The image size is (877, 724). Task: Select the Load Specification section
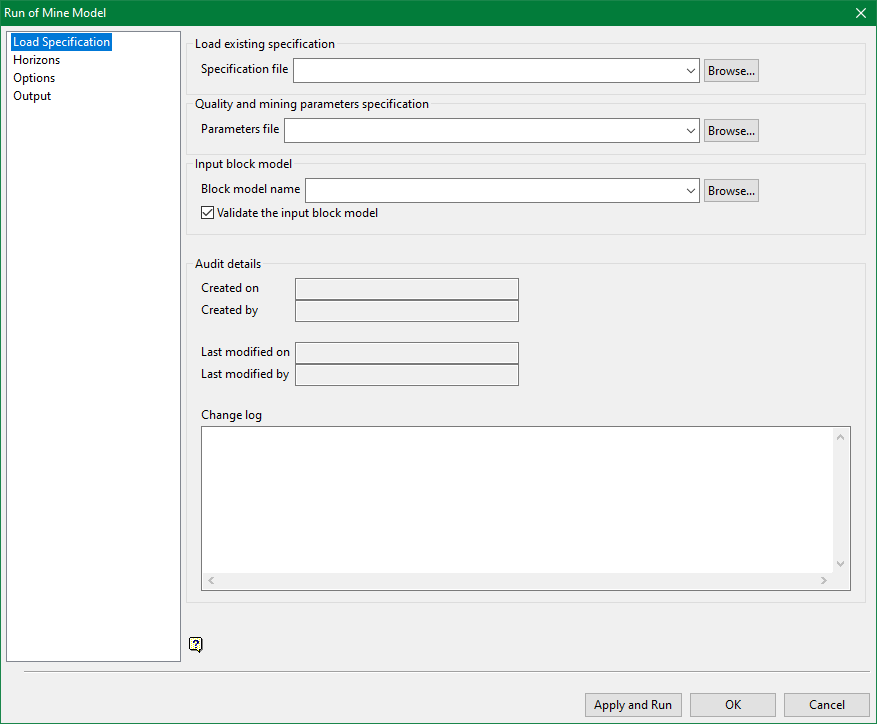tap(61, 42)
